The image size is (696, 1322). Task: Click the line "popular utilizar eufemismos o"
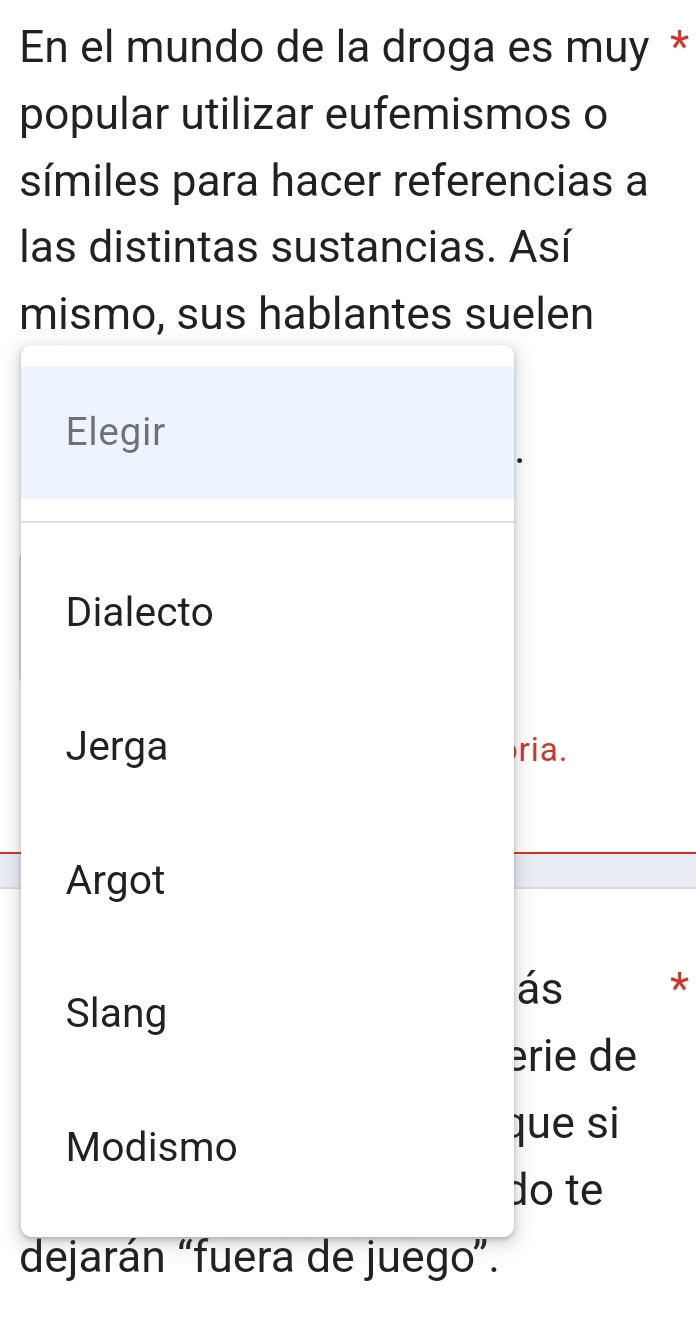312,115
